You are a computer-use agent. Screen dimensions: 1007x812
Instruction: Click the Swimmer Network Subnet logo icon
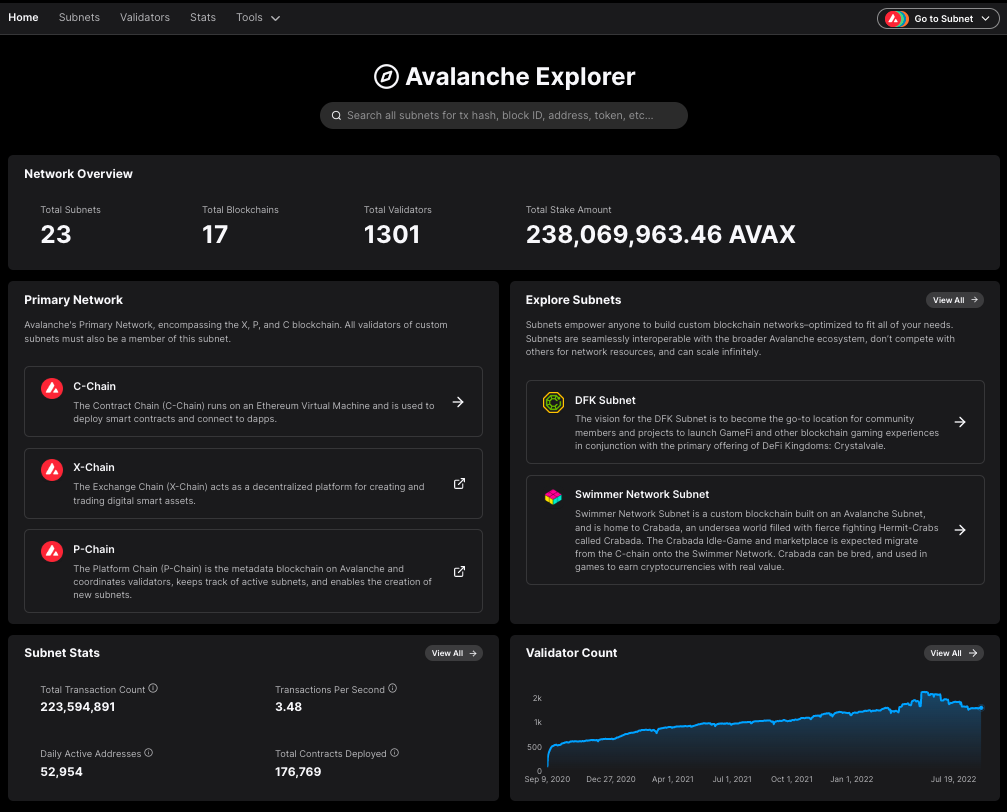(553, 496)
